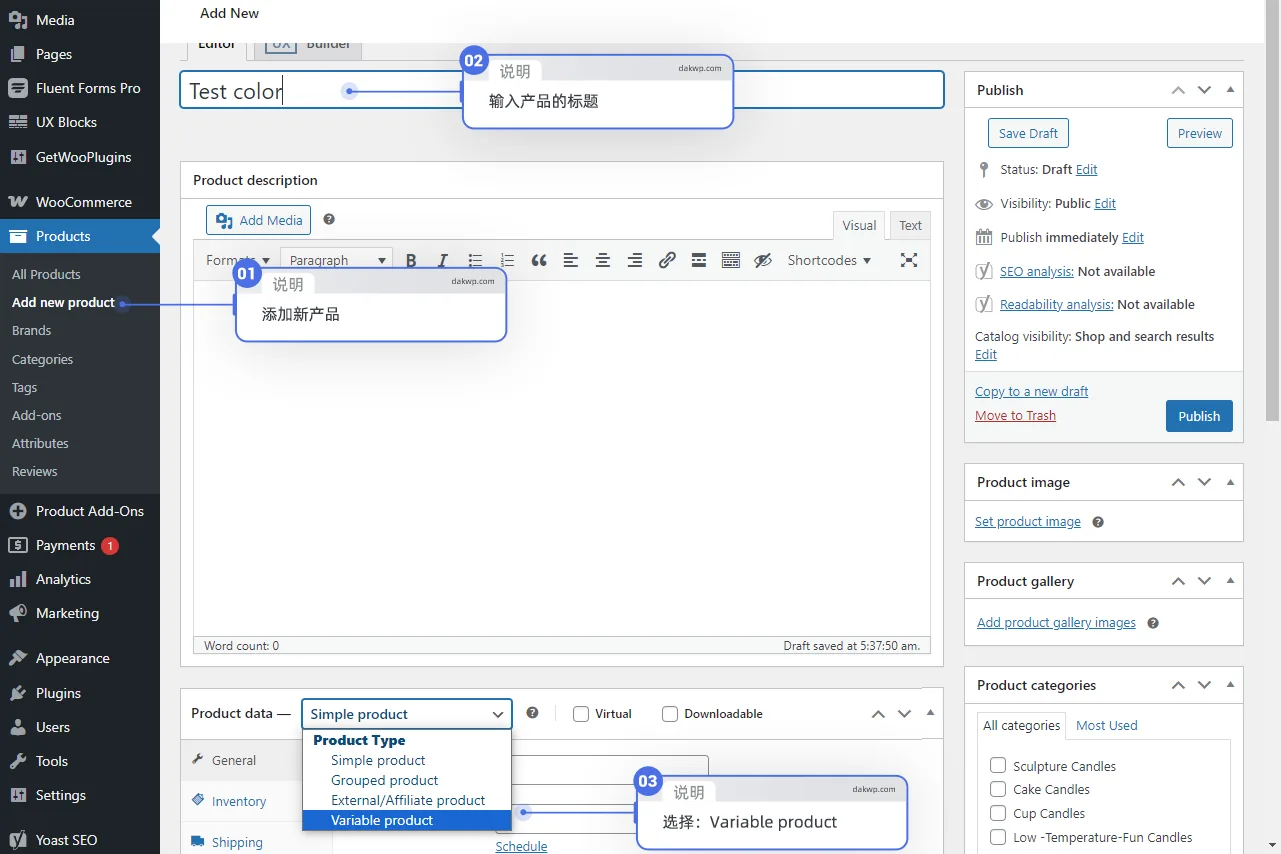Align text left in editor
Viewport: 1281px width, 854px height.
pyautogui.click(x=571, y=260)
